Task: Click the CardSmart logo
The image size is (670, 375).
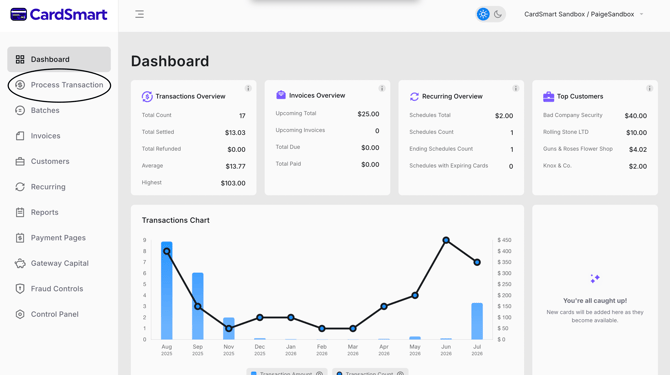Action: 59,14
